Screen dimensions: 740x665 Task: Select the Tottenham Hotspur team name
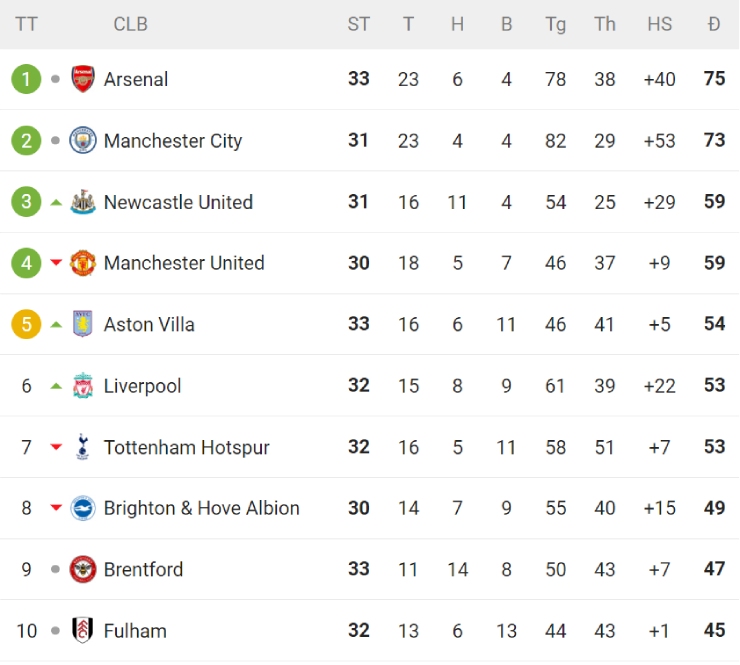(186, 447)
